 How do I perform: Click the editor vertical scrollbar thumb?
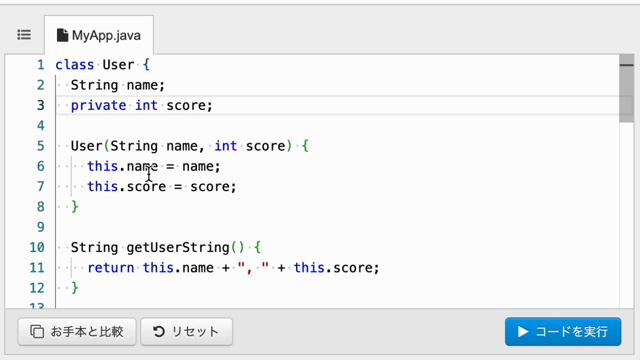[x=626, y=89]
